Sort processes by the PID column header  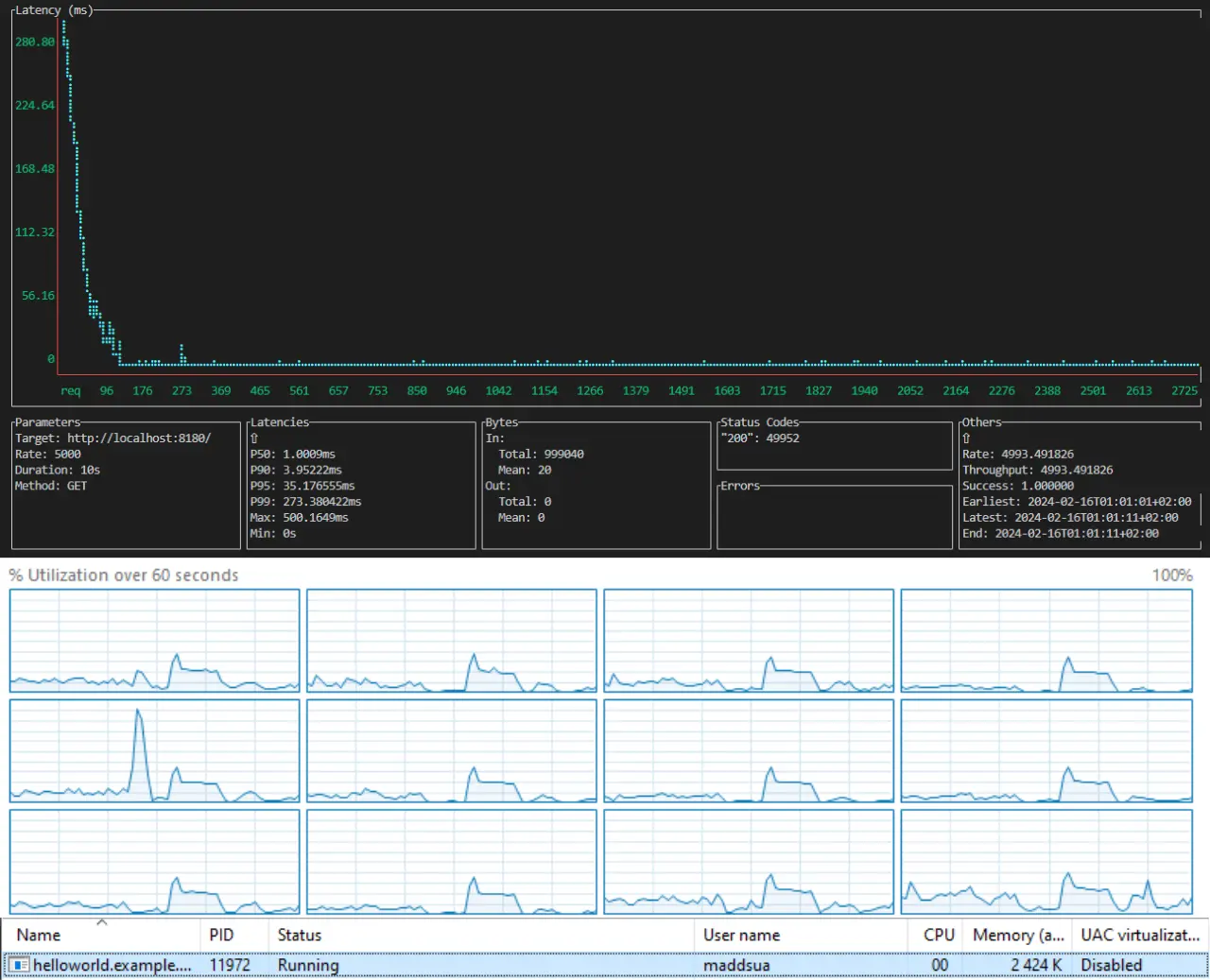pyautogui.click(x=221, y=935)
